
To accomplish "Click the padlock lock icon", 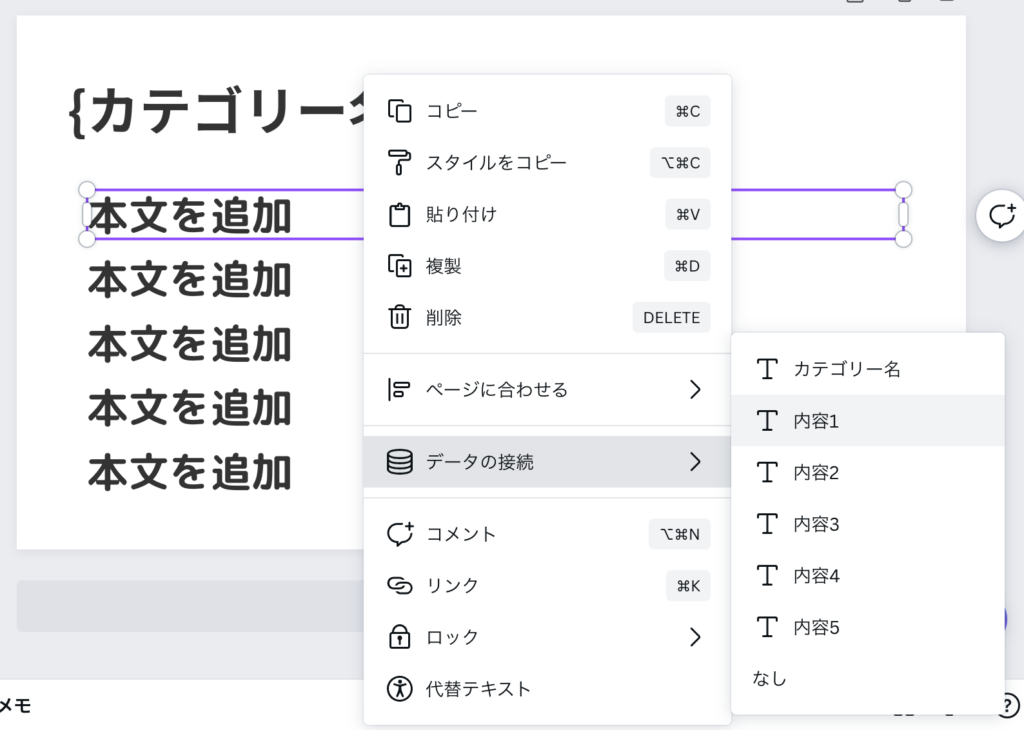I will click(399, 637).
